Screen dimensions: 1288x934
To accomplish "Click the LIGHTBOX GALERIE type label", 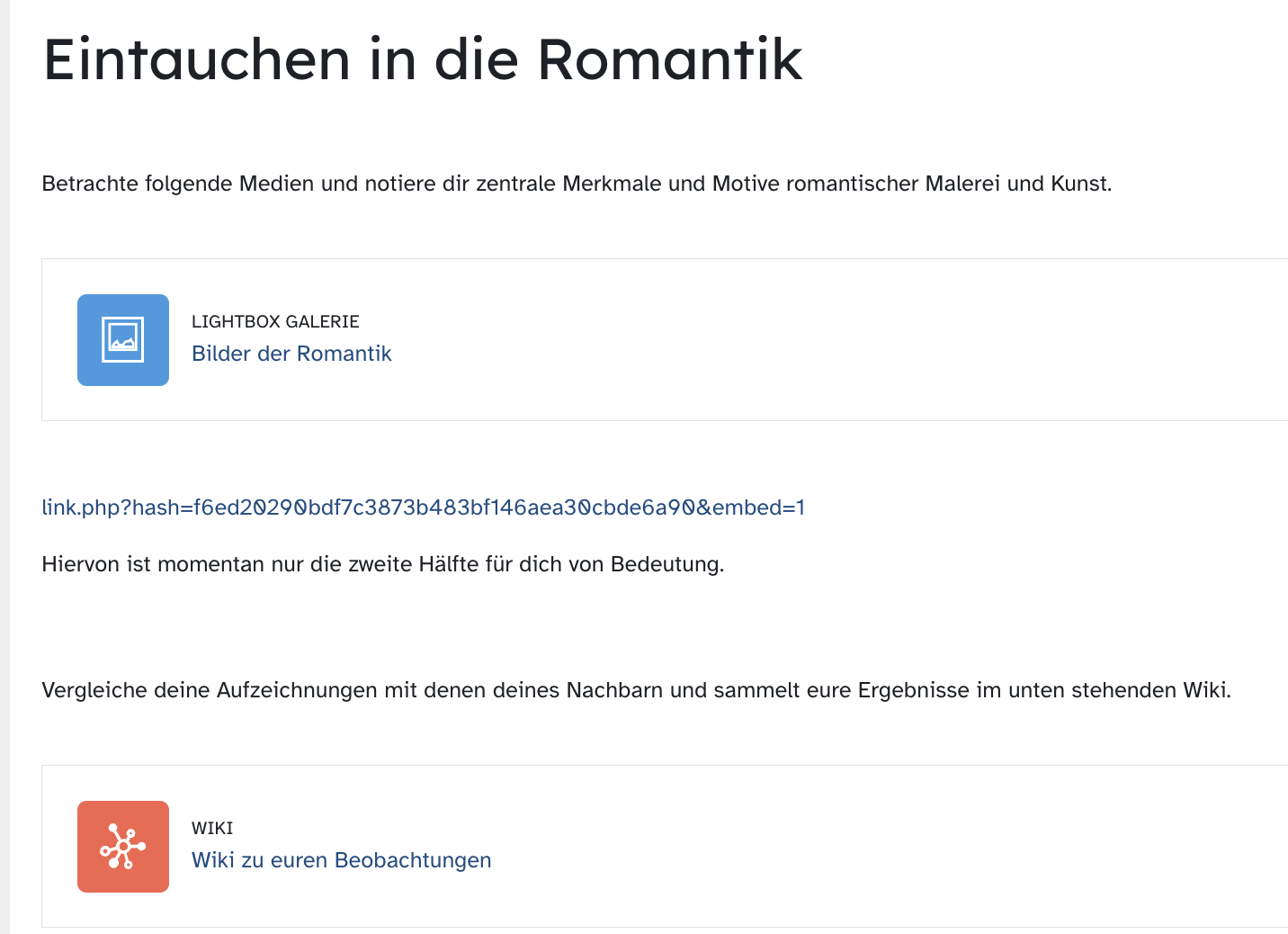I will coord(275,321).
